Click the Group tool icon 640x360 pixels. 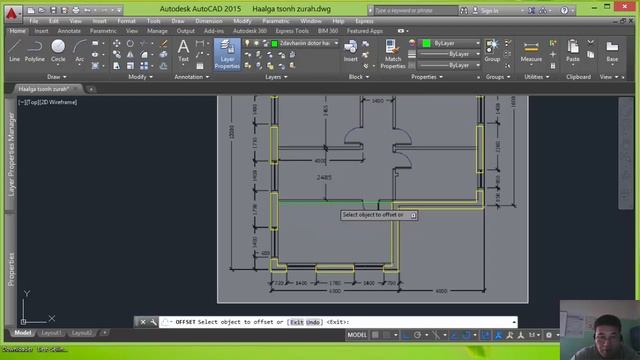[x=492, y=51]
